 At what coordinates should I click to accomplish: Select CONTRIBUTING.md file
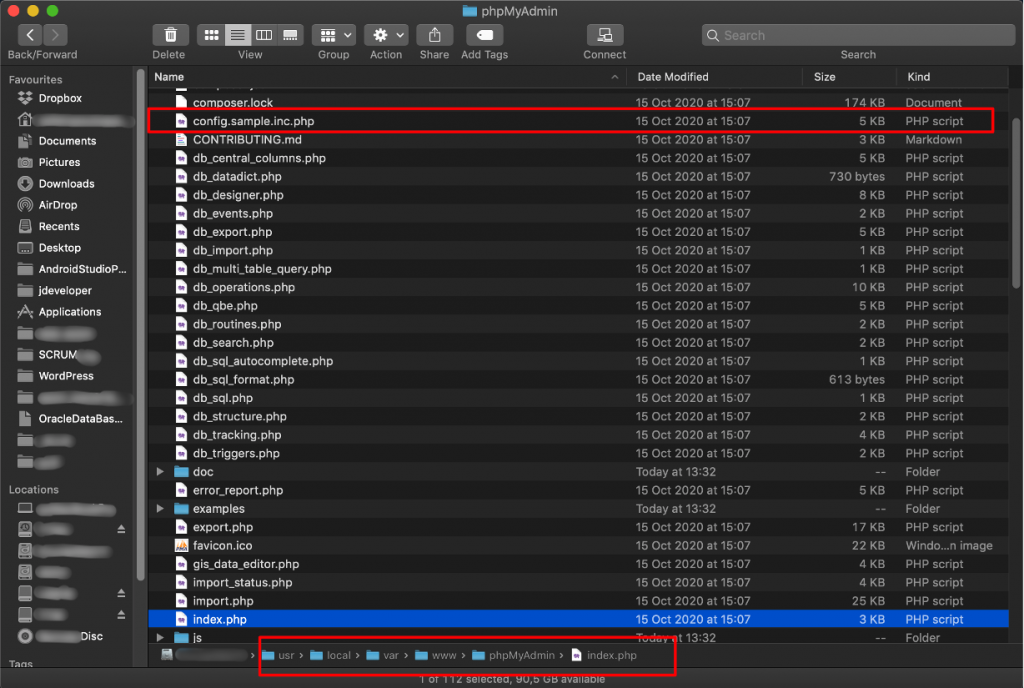pos(579,140)
